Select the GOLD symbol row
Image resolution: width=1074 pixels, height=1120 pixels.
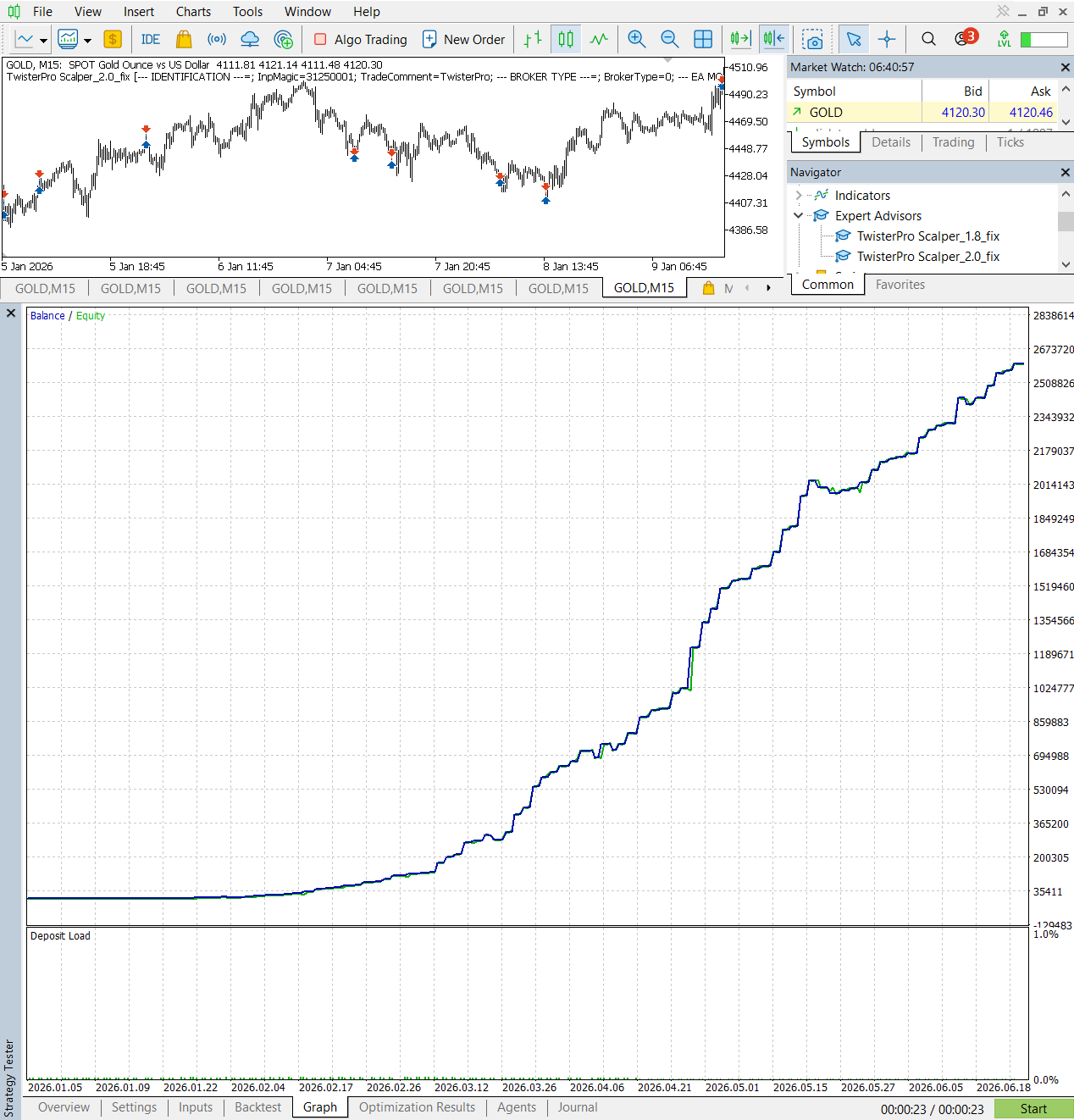(922, 112)
